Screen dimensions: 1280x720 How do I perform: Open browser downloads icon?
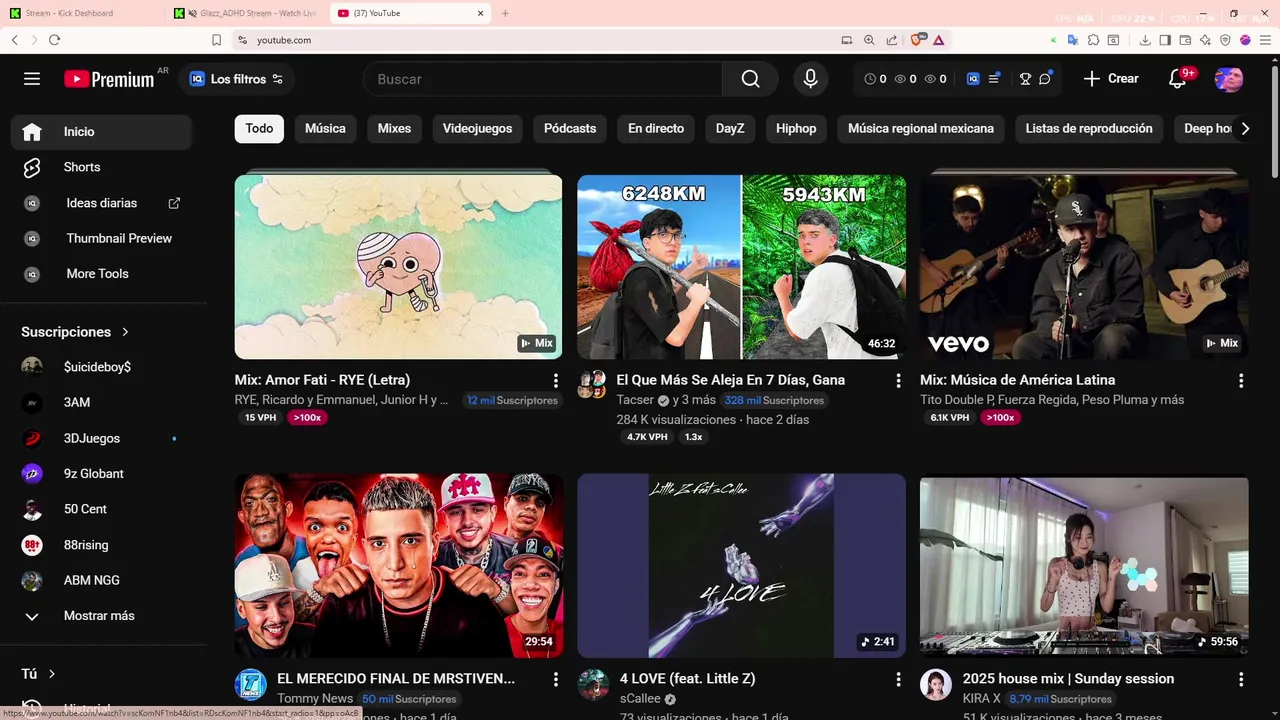pyautogui.click(x=1145, y=40)
